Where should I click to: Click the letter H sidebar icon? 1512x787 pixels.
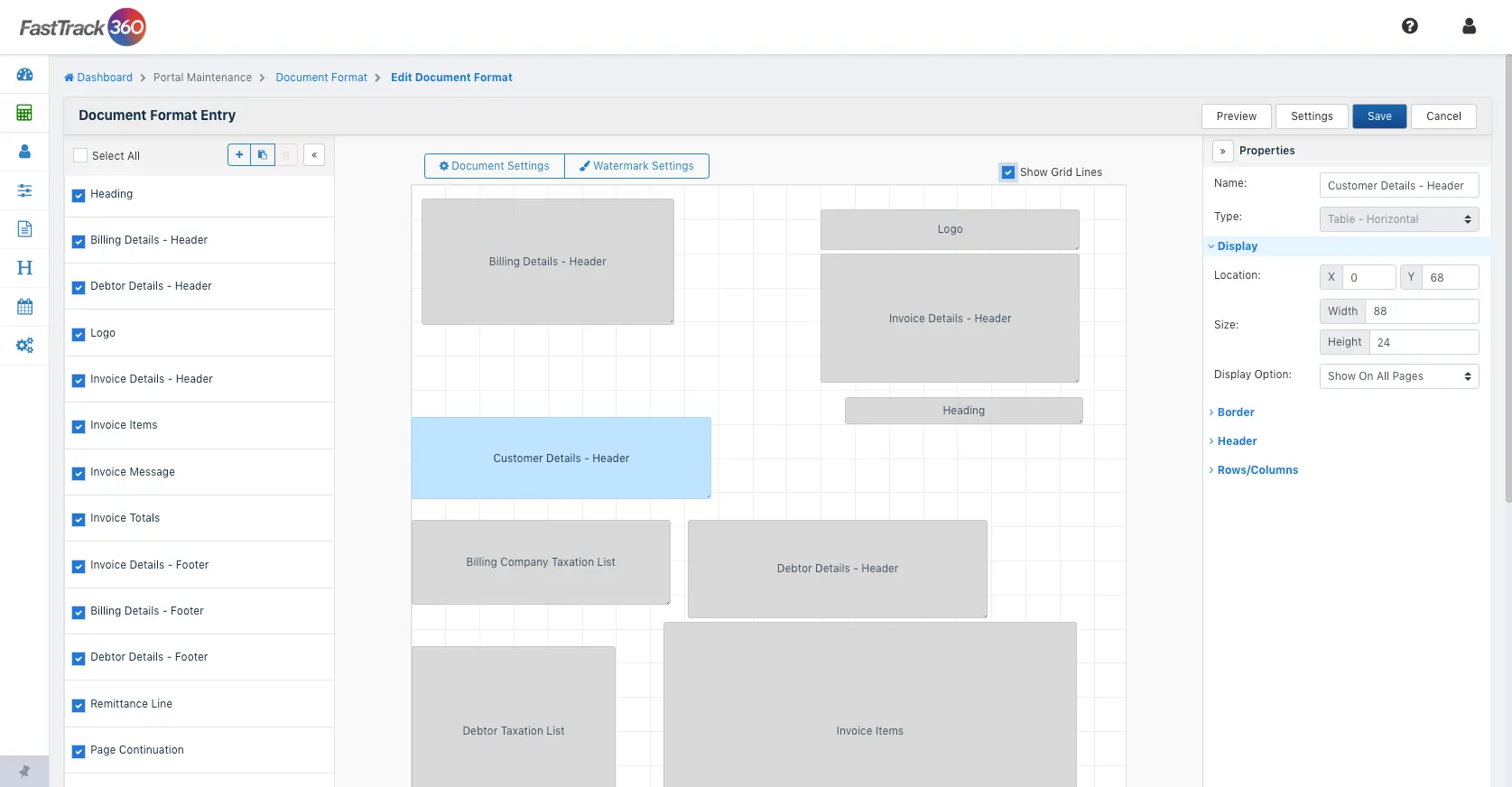click(24, 268)
